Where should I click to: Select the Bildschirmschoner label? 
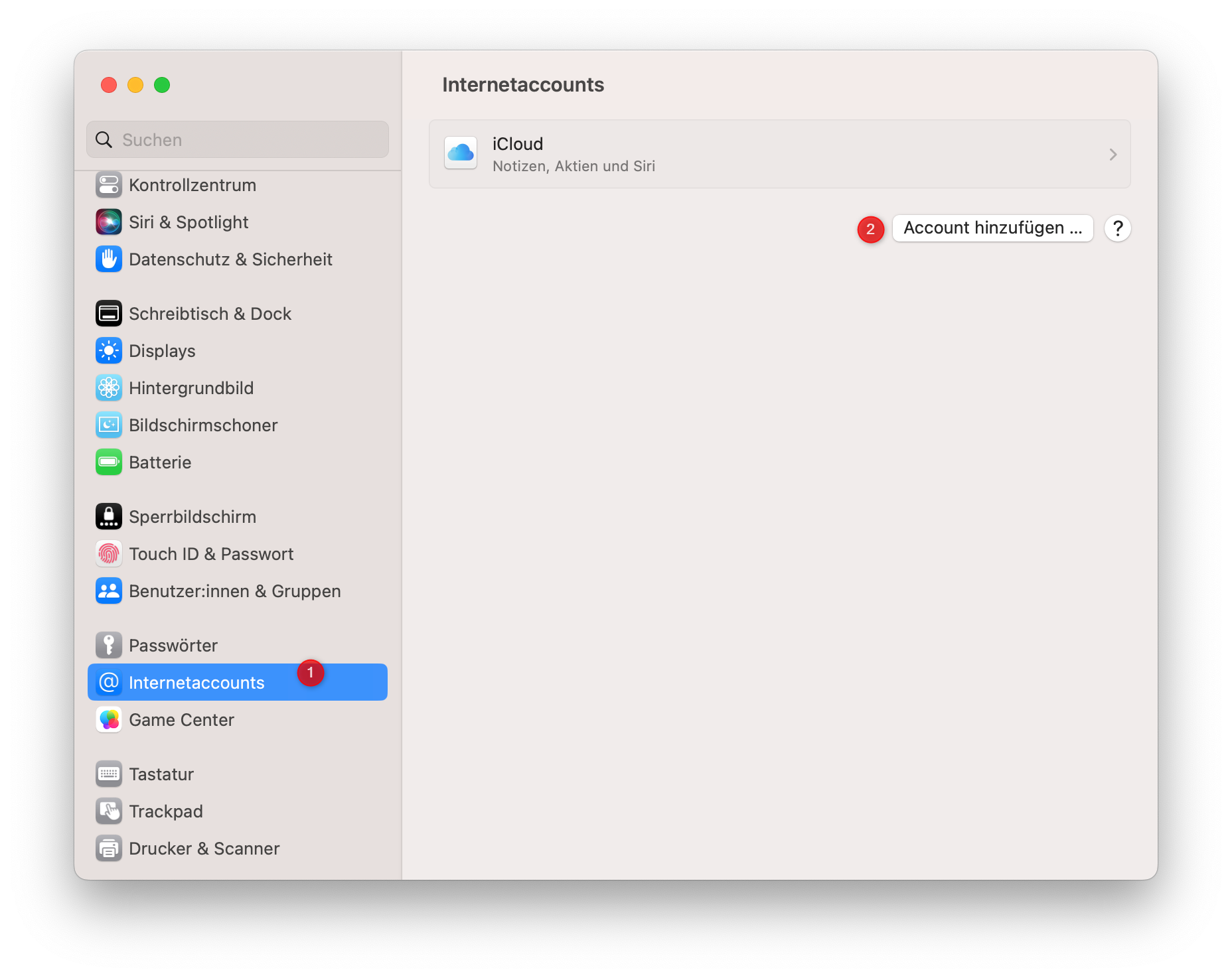click(203, 425)
